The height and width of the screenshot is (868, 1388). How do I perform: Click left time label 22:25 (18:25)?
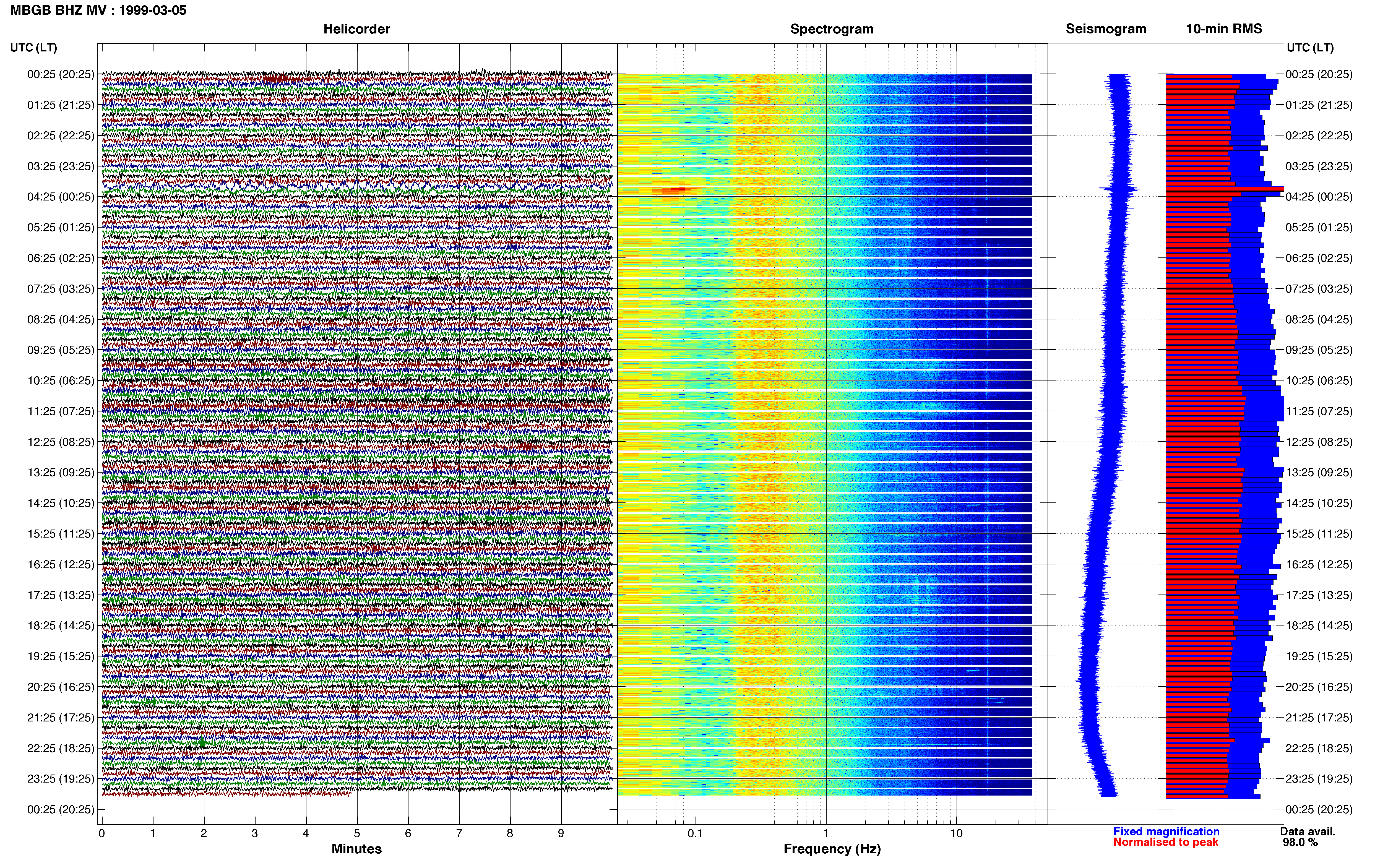pos(60,748)
